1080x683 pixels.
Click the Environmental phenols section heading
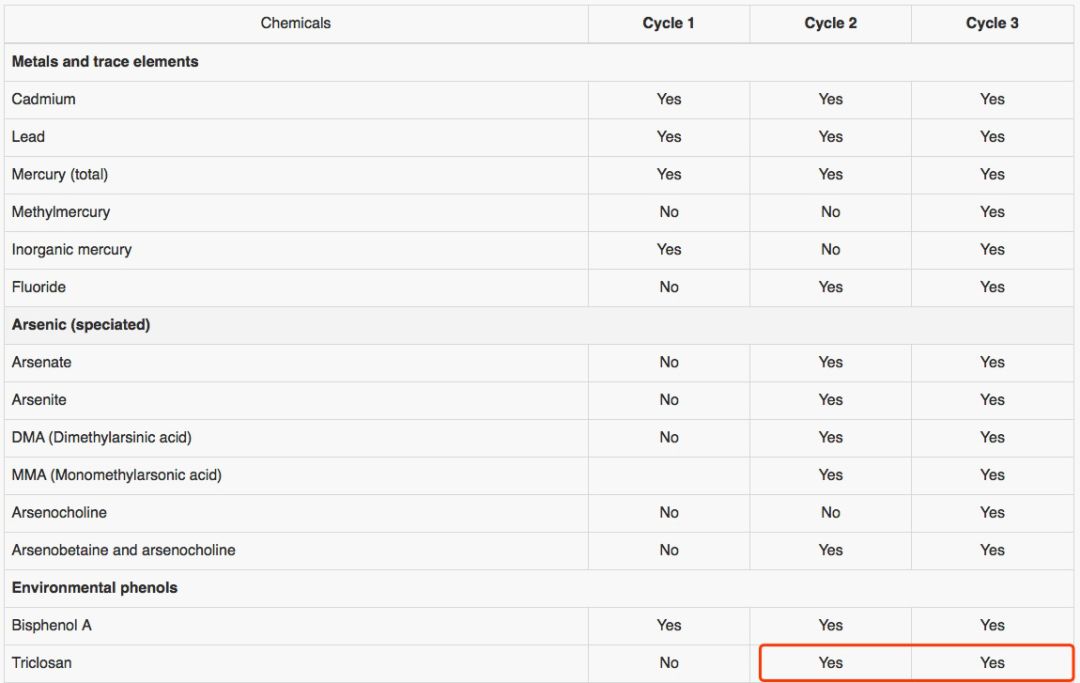[x=95, y=588]
